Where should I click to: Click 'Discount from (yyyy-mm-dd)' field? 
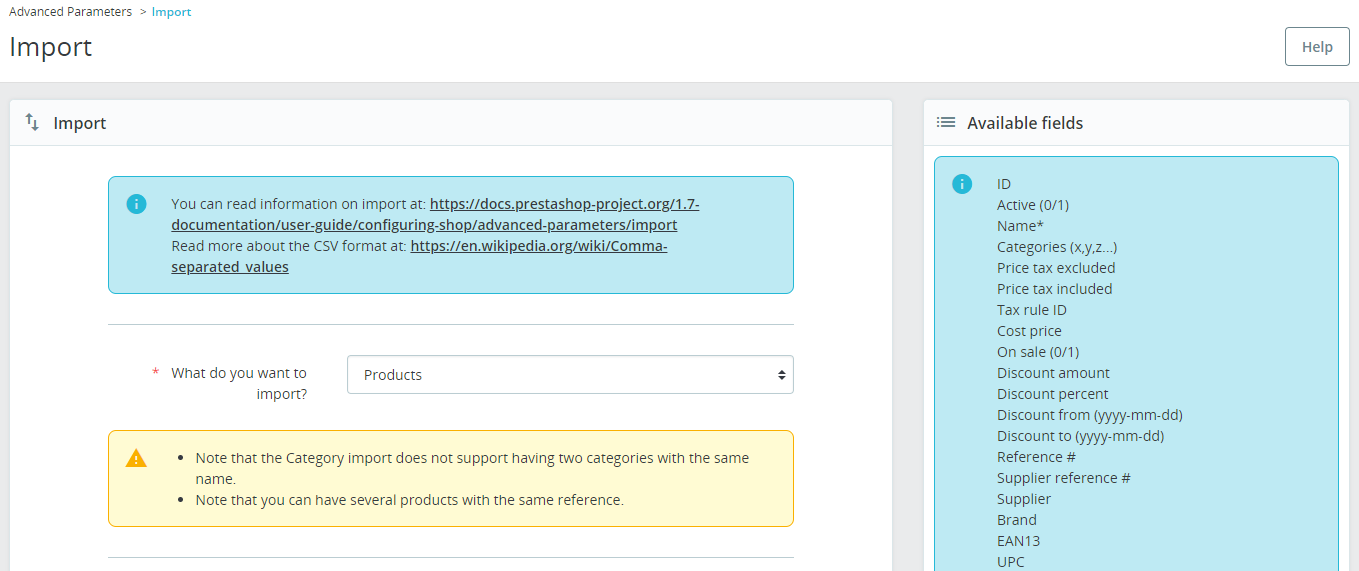click(x=1090, y=415)
